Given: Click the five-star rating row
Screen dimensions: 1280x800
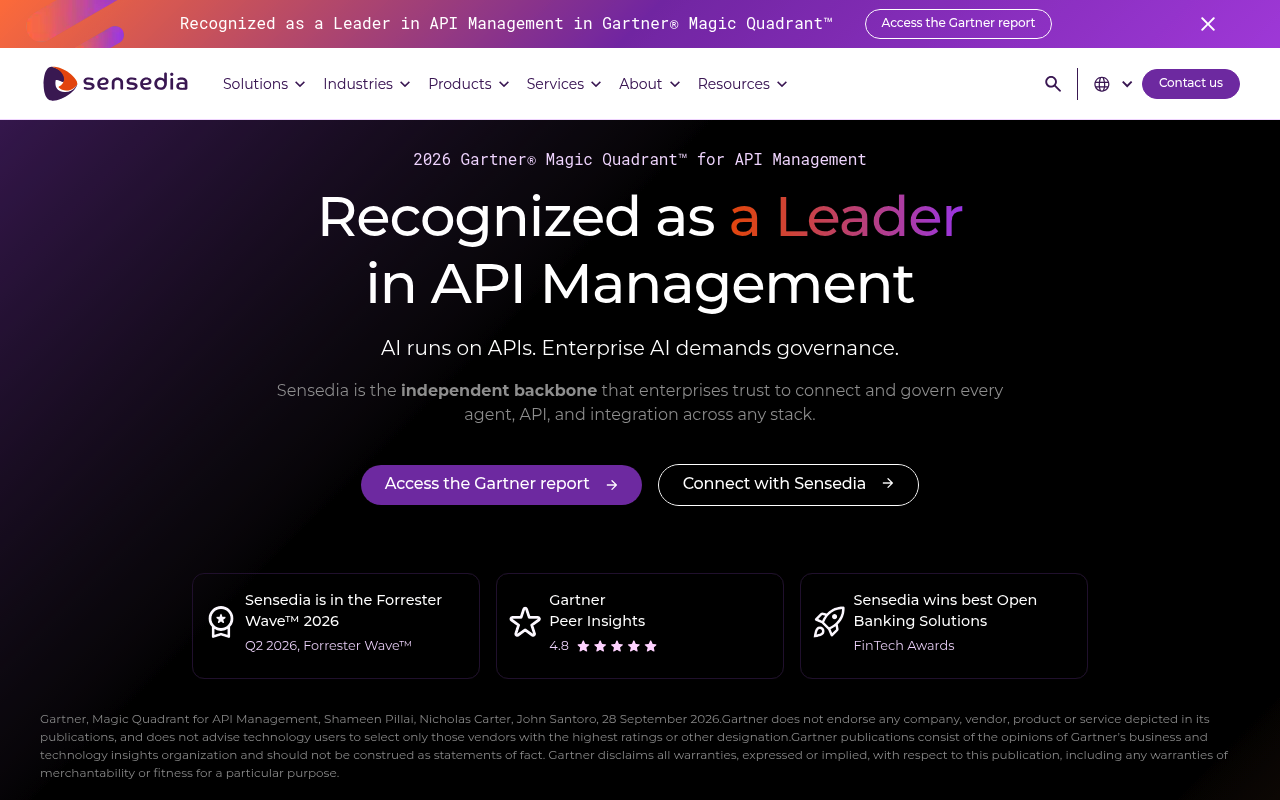Looking at the screenshot, I should 617,646.
